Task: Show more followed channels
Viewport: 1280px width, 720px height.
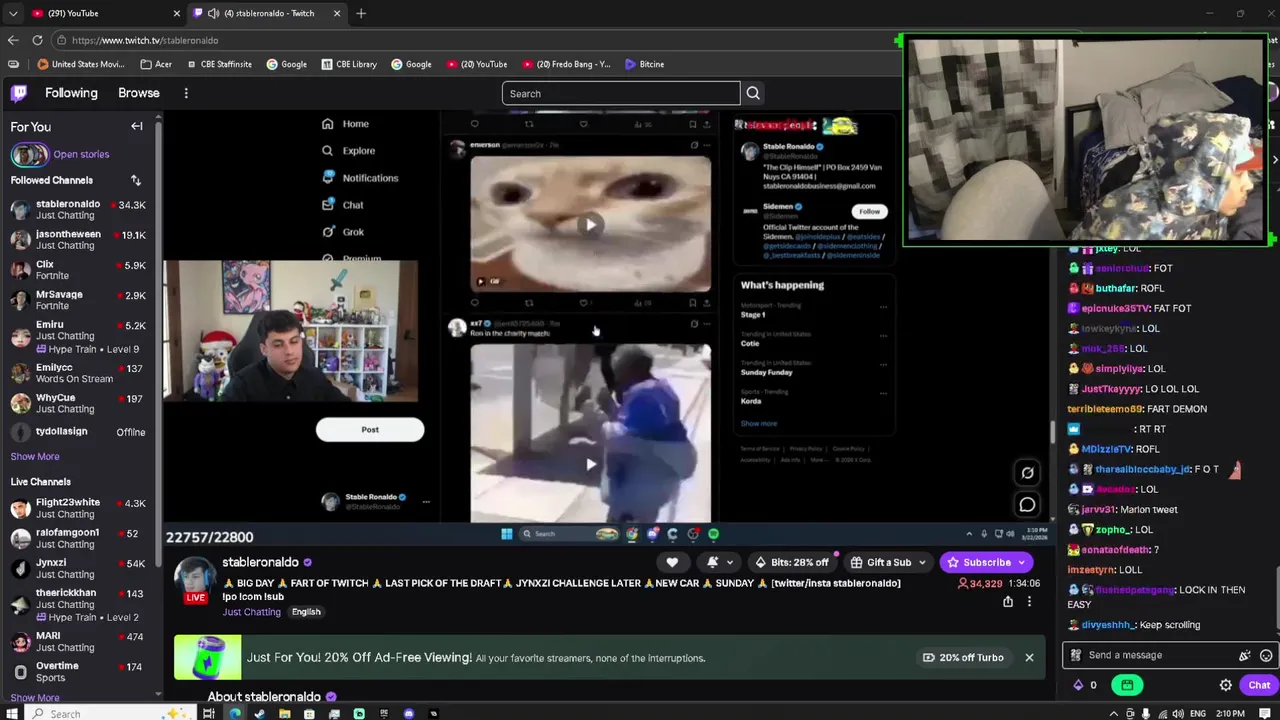Action: coord(35,456)
